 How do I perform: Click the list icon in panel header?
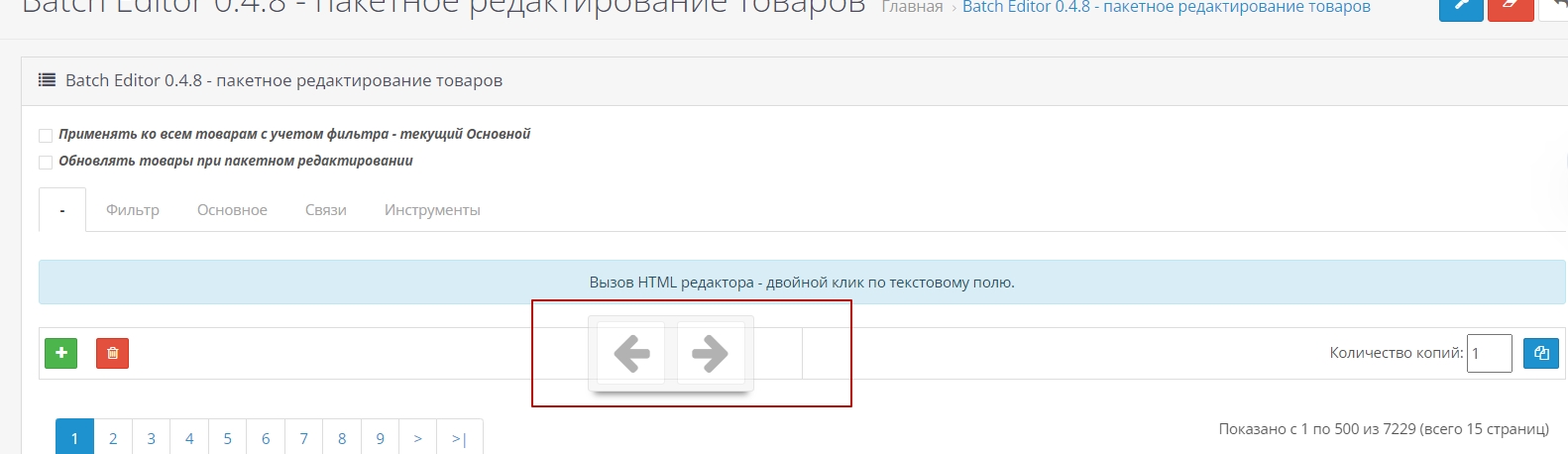point(47,80)
